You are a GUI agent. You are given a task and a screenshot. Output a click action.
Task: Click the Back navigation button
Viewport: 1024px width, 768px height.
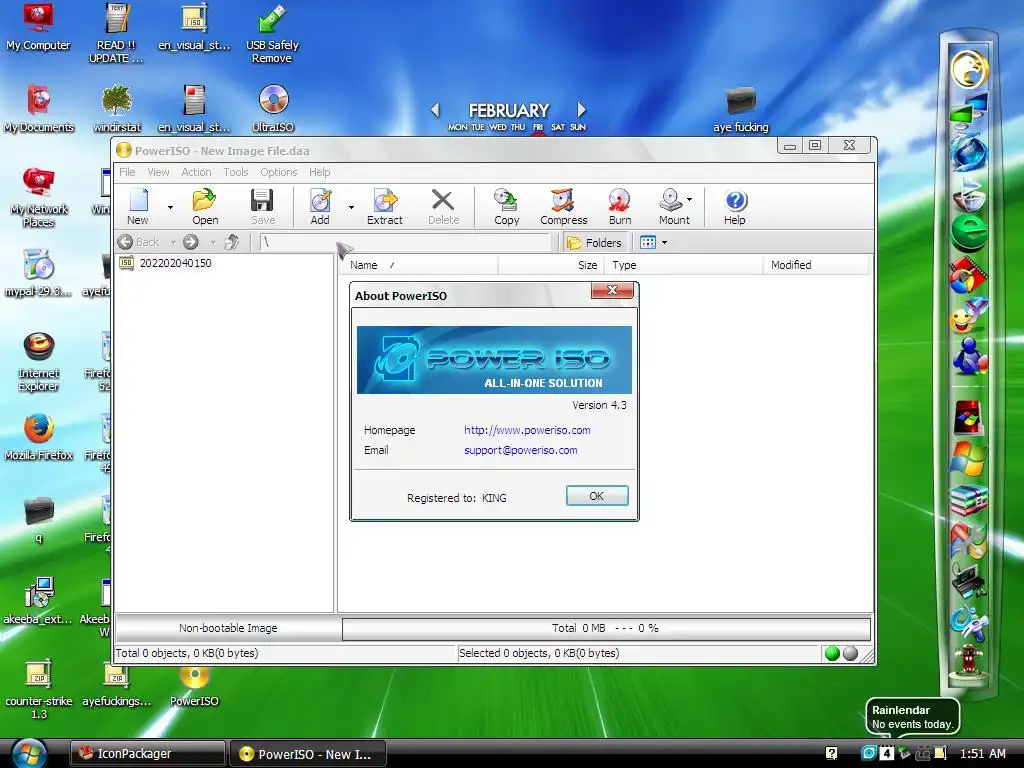(138, 242)
